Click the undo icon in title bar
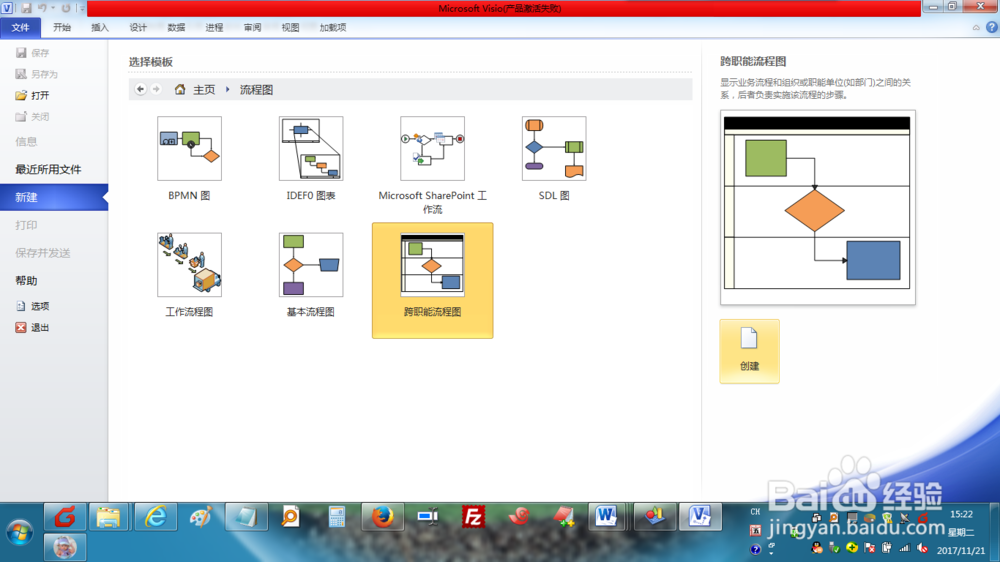The width and height of the screenshot is (1000, 562). point(43,8)
